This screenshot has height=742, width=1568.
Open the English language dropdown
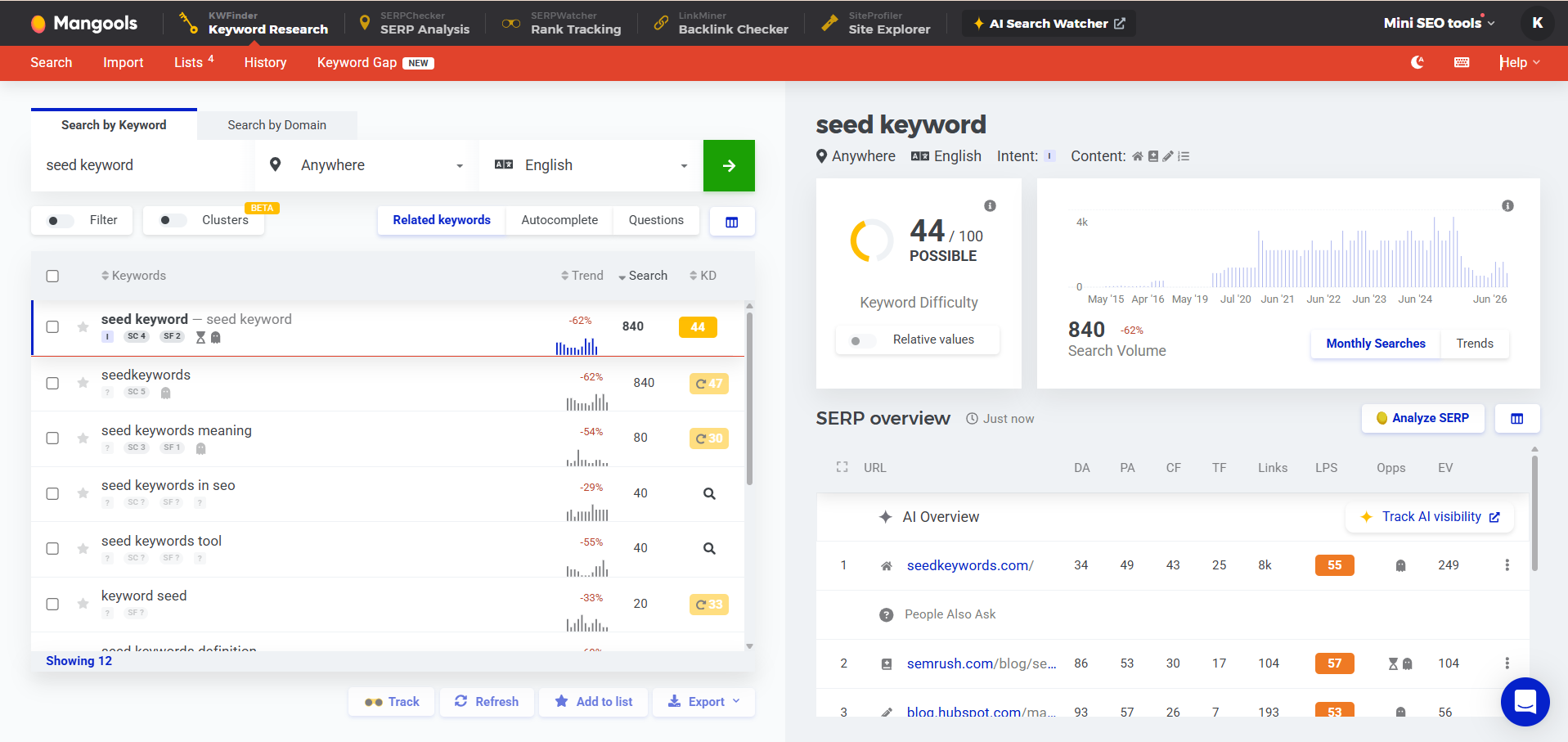point(591,165)
